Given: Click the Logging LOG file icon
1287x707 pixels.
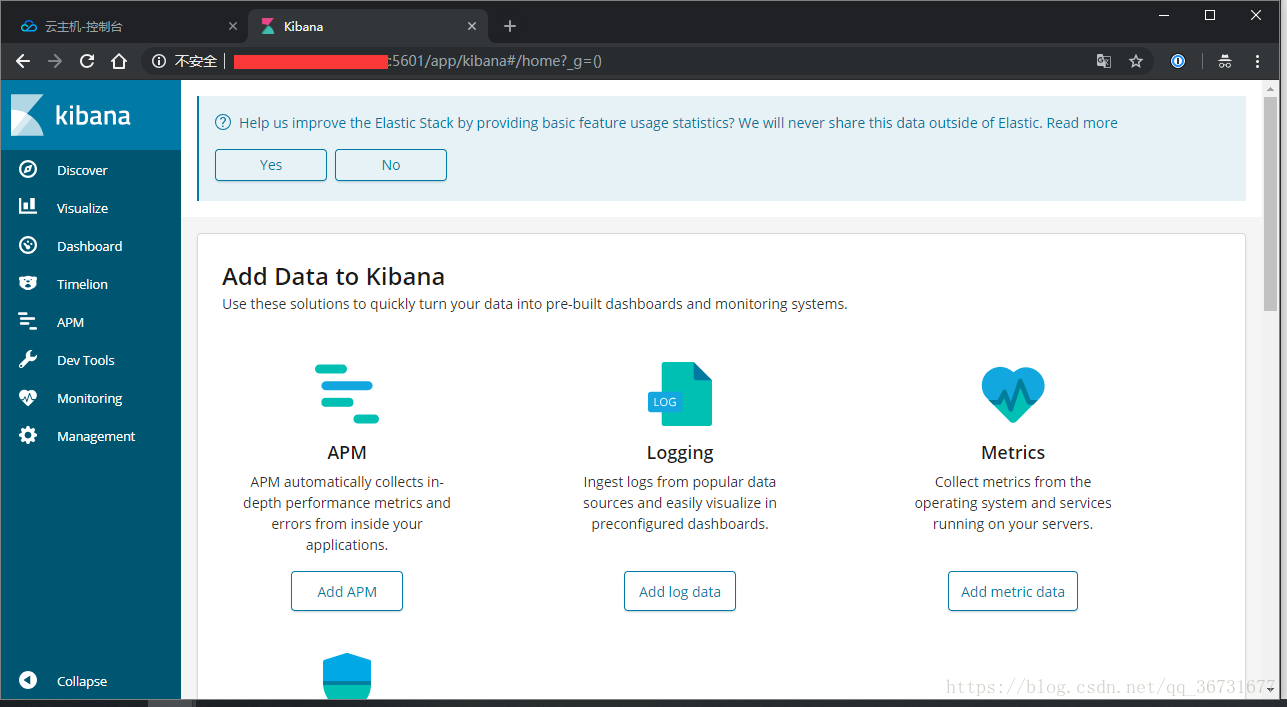Looking at the screenshot, I should (x=680, y=394).
